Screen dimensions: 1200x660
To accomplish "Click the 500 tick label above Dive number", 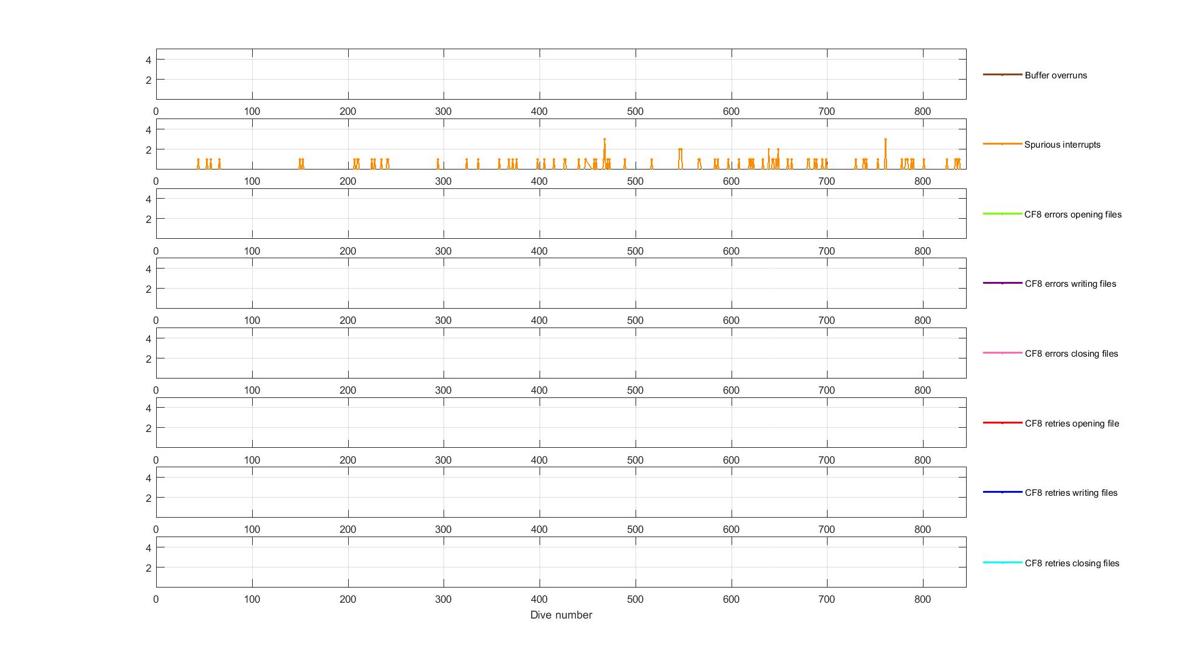I will pos(635,599).
